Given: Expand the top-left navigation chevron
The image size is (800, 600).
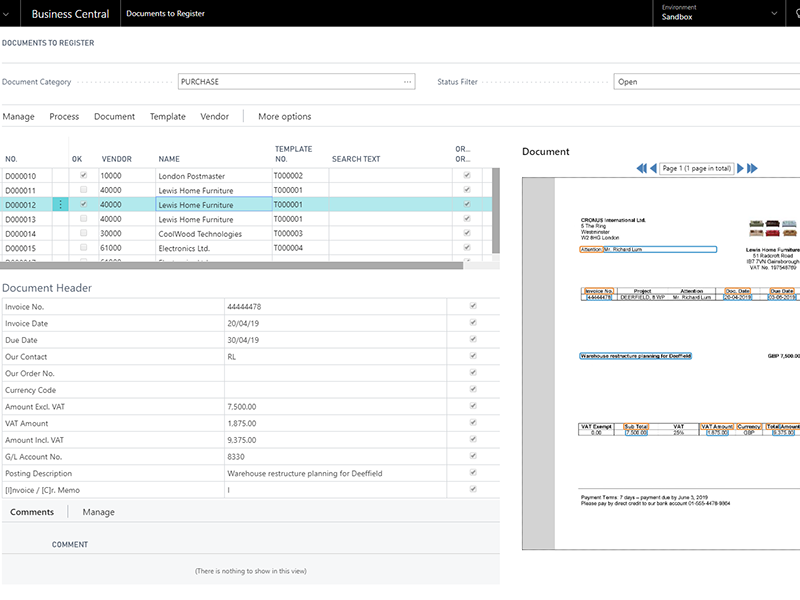Looking at the screenshot, I should (x=6, y=14).
